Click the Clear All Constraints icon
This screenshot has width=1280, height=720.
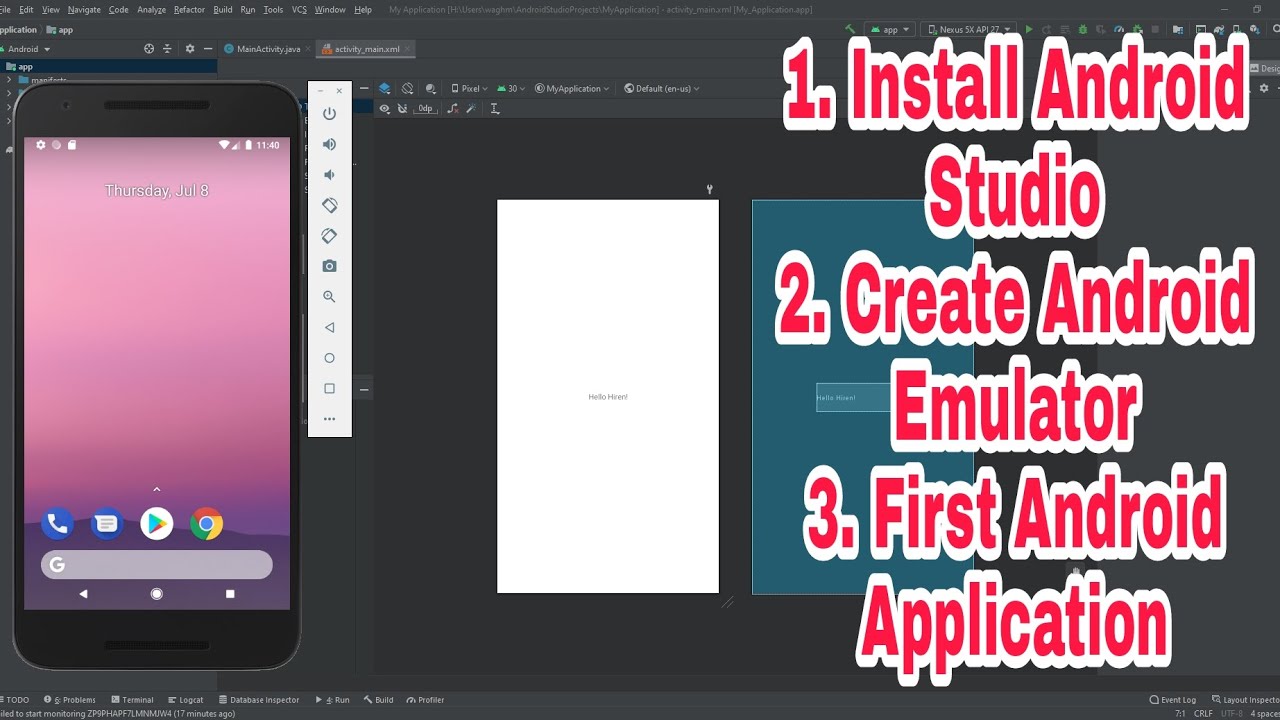(453, 108)
